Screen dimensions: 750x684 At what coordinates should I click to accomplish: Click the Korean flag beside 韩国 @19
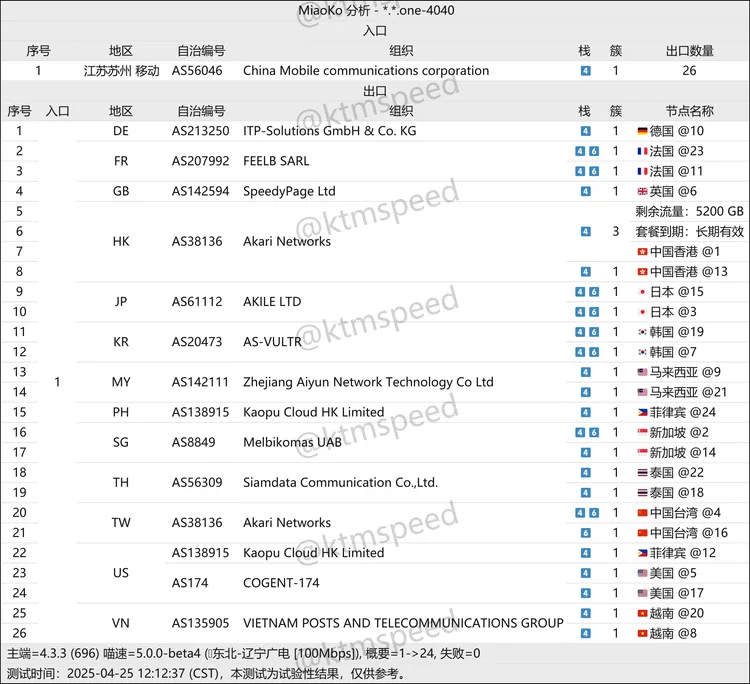coord(643,332)
